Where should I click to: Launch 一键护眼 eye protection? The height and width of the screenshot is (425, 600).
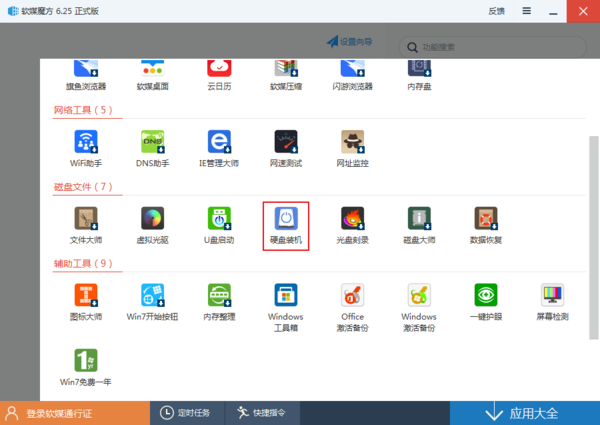click(485, 303)
